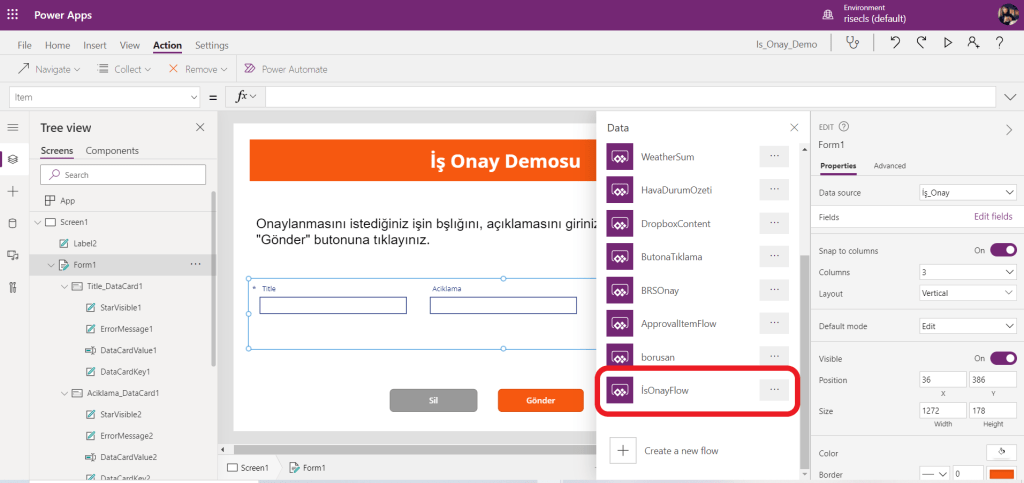Switch to the Advanced tab
1024x483 pixels.
889,166
